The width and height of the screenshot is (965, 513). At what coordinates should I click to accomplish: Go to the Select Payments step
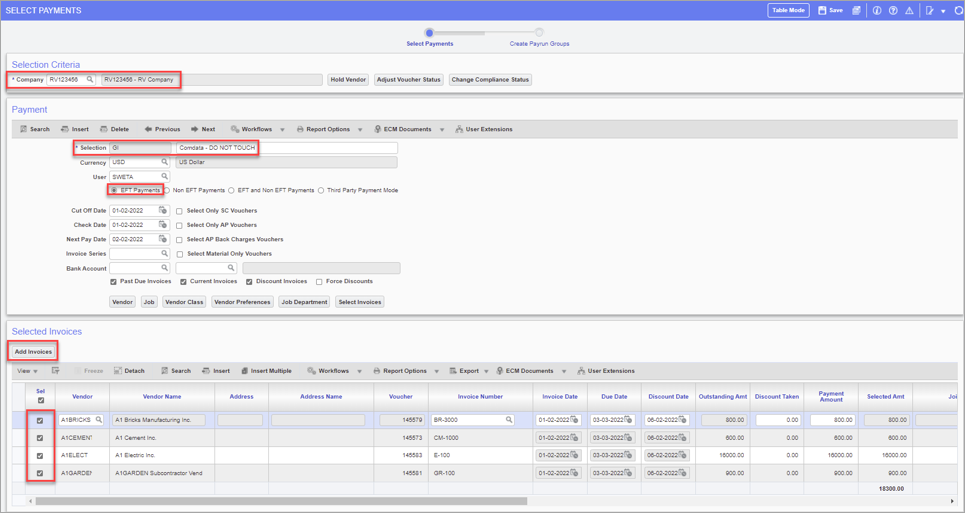(x=430, y=33)
